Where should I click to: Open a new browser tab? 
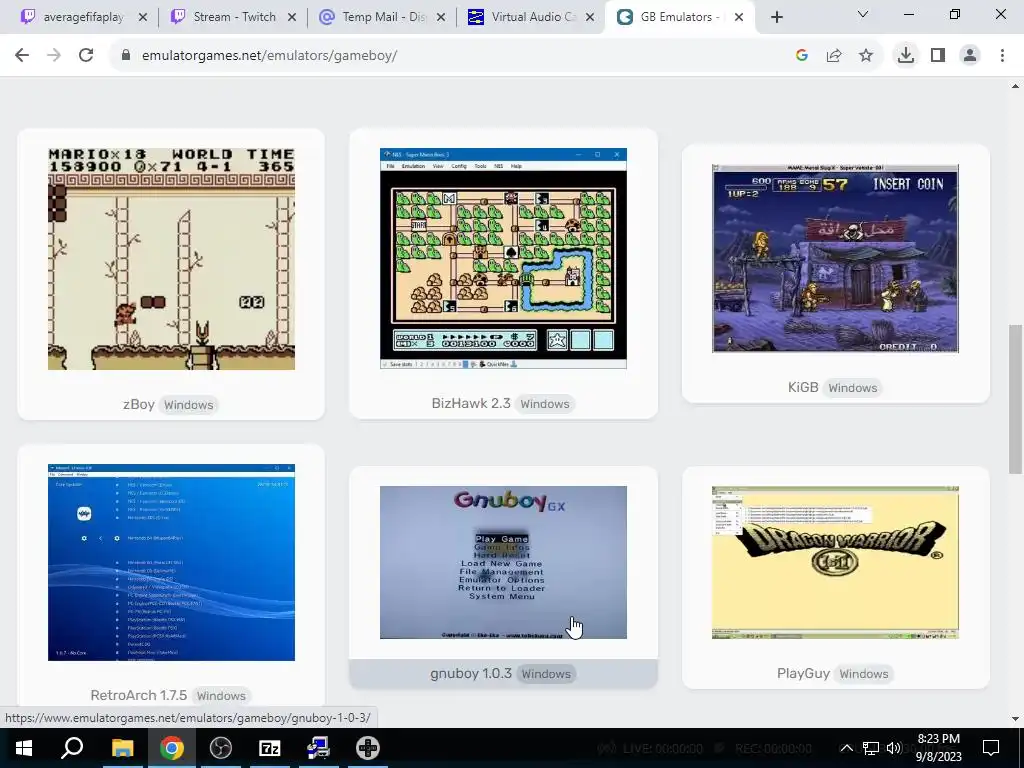coord(776,17)
